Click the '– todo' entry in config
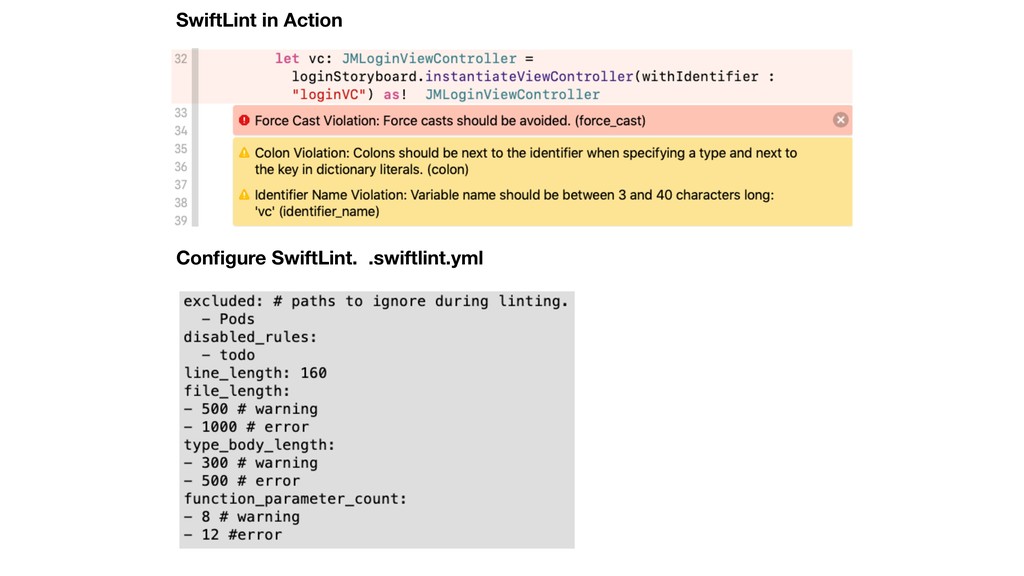 [228, 355]
